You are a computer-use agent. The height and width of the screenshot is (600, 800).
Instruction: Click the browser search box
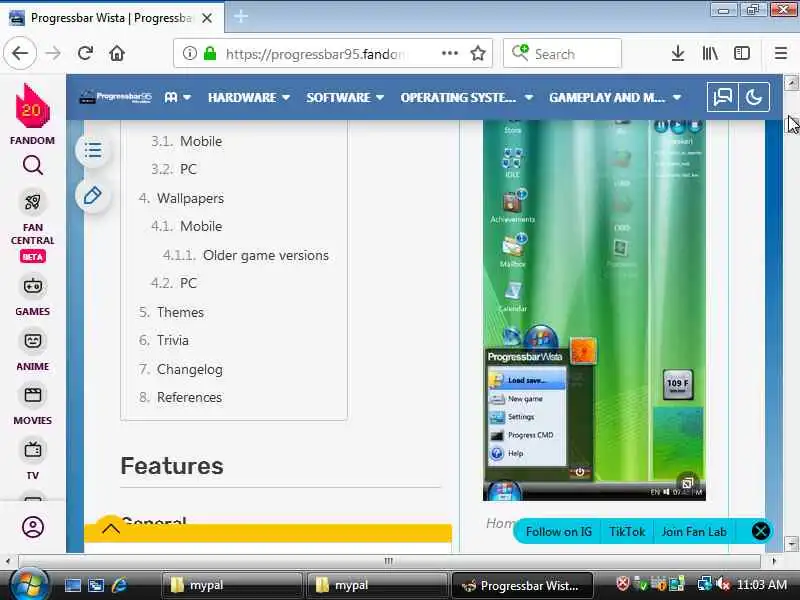[x=562, y=53]
